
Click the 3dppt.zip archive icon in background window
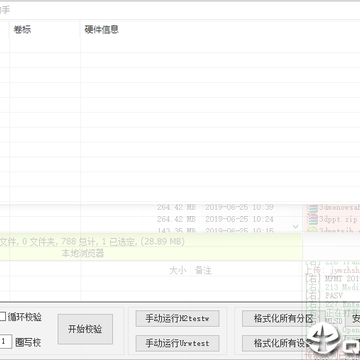coord(313,219)
